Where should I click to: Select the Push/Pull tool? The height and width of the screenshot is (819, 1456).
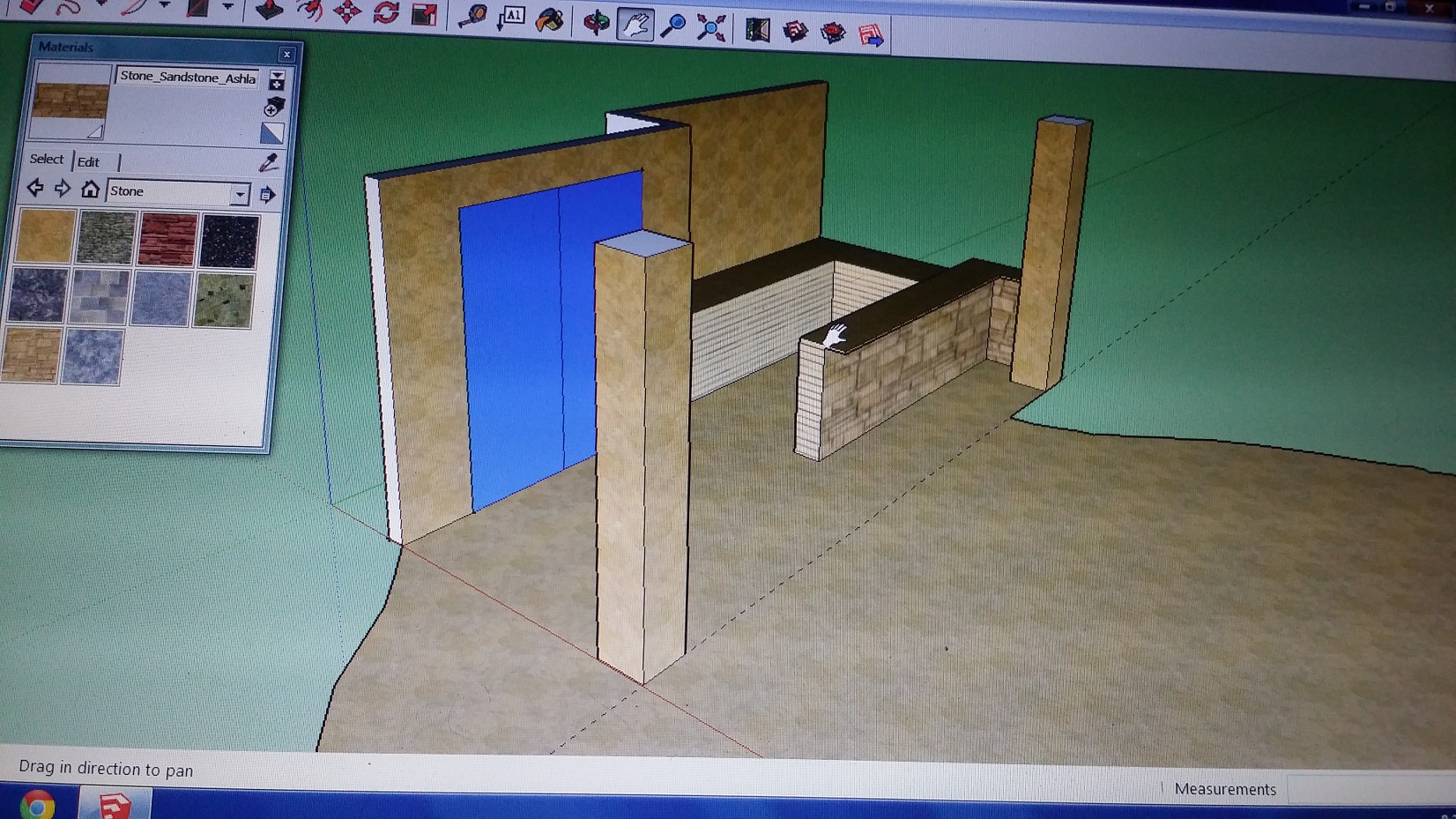coord(269,11)
